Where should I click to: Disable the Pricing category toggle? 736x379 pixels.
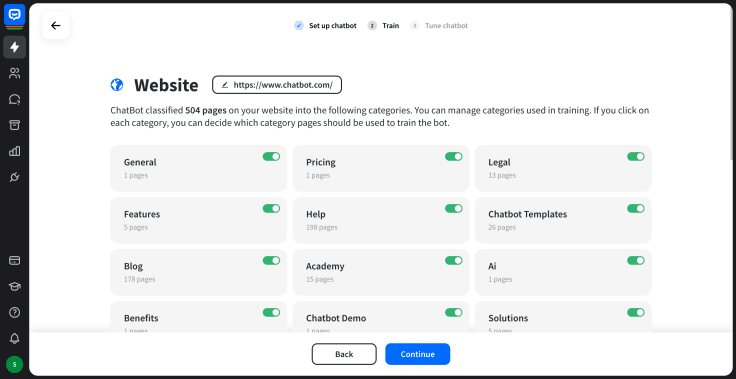click(453, 156)
